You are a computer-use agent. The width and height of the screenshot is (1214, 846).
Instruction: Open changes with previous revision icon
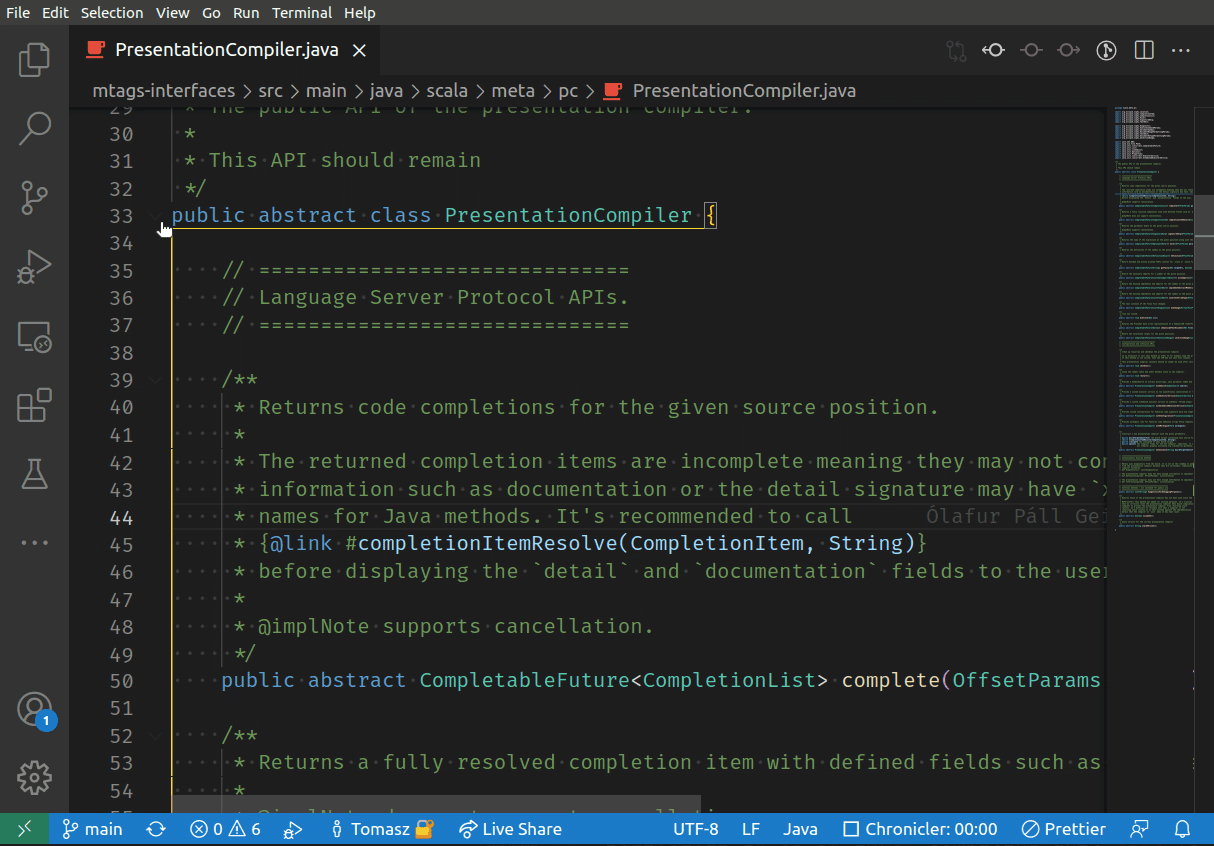(993, 50)
